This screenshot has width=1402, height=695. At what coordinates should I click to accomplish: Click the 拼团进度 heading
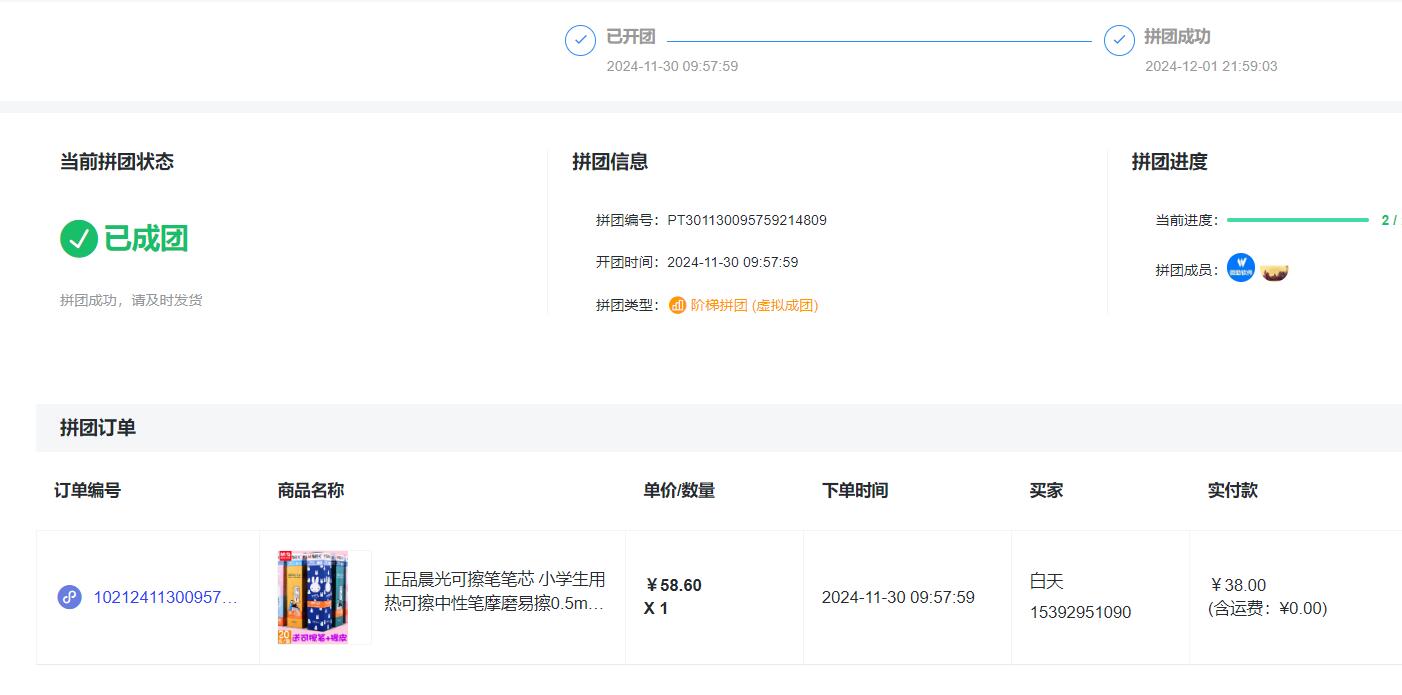[1170, 161]
